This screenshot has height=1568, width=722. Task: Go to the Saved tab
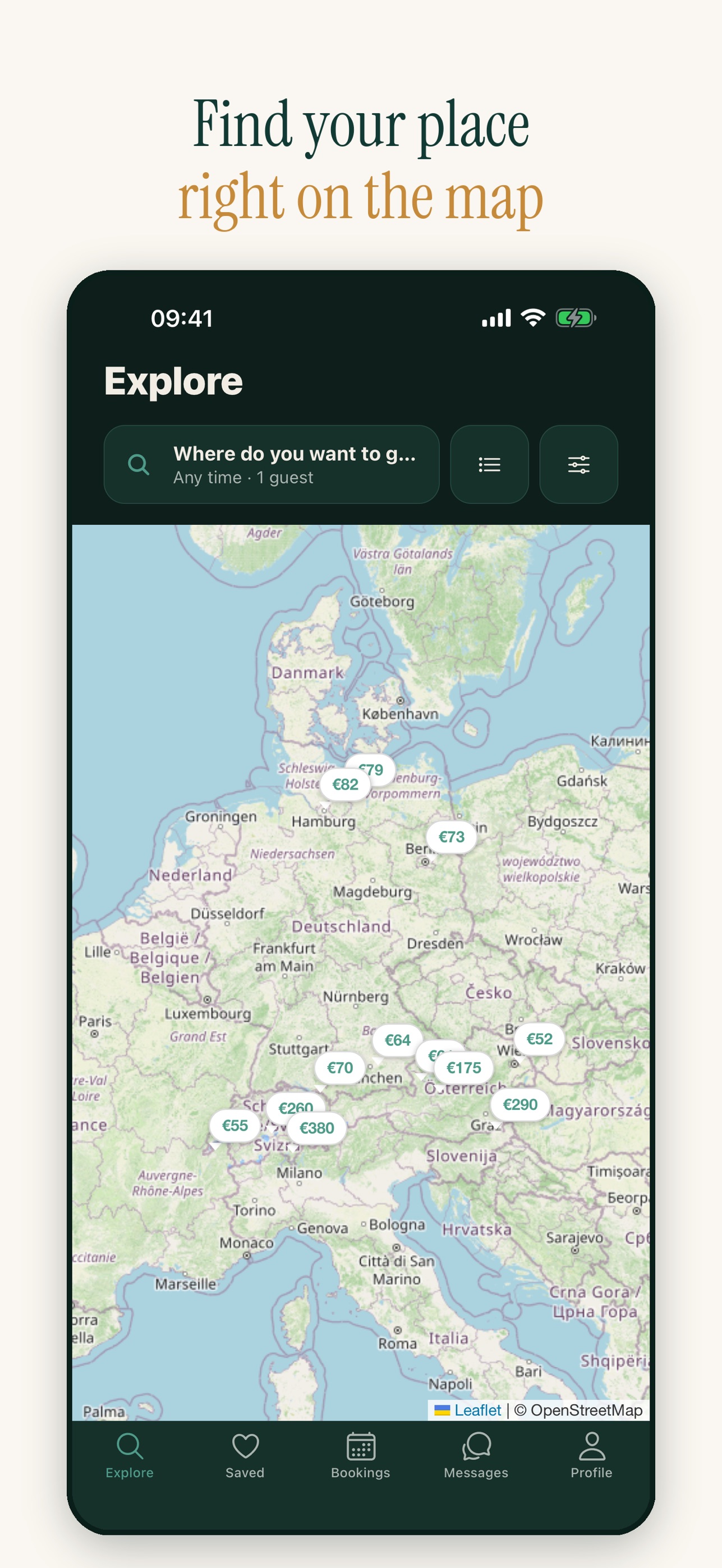point(245,1456)
